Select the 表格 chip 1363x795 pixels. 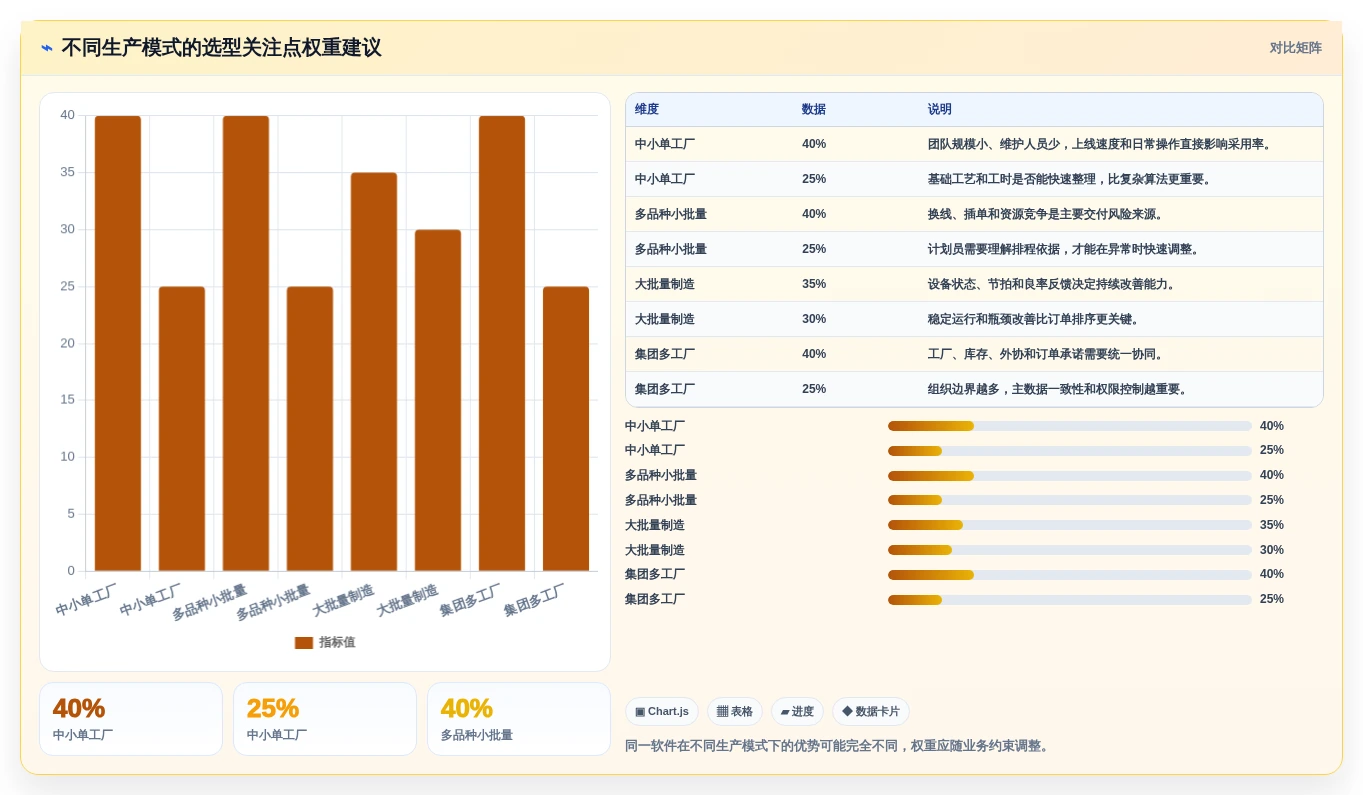735,712
